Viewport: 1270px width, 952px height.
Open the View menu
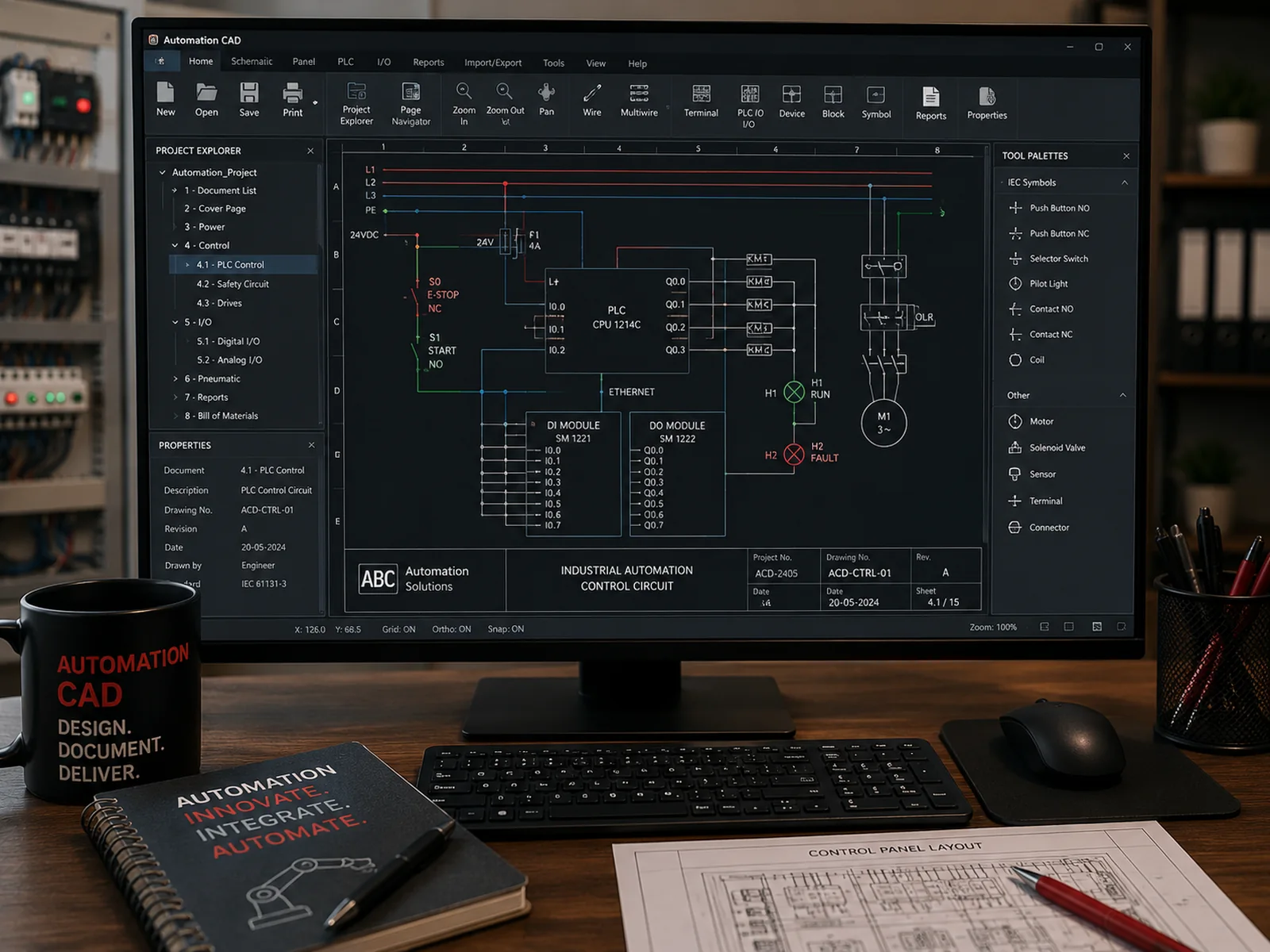(x=596, y=63)
